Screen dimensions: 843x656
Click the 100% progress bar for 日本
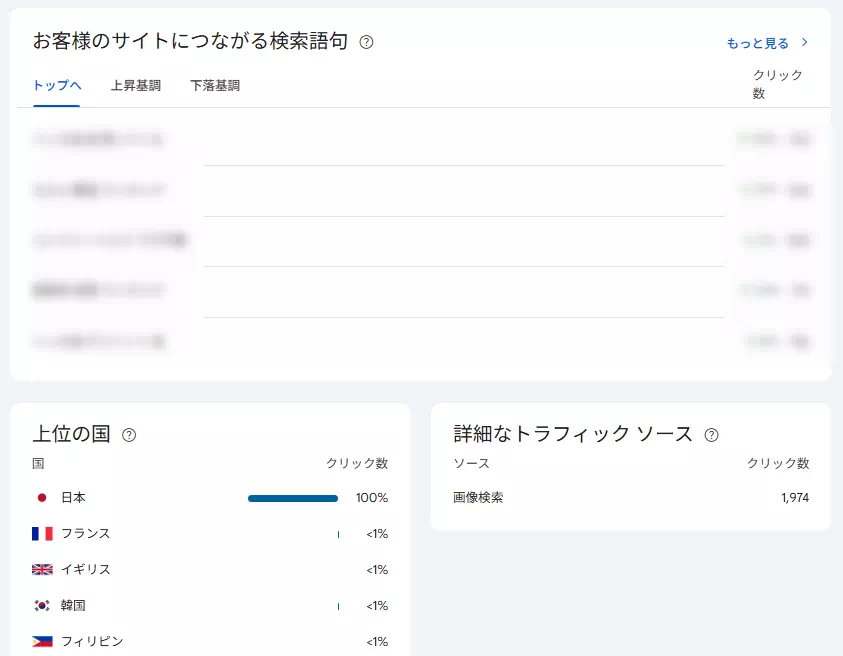coord(293,498)
